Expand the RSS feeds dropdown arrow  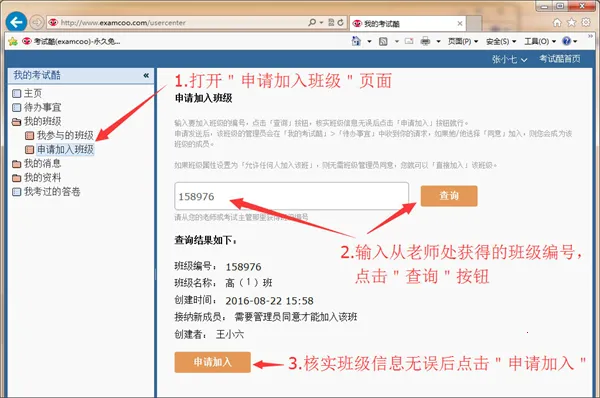[x=396, y=41]
